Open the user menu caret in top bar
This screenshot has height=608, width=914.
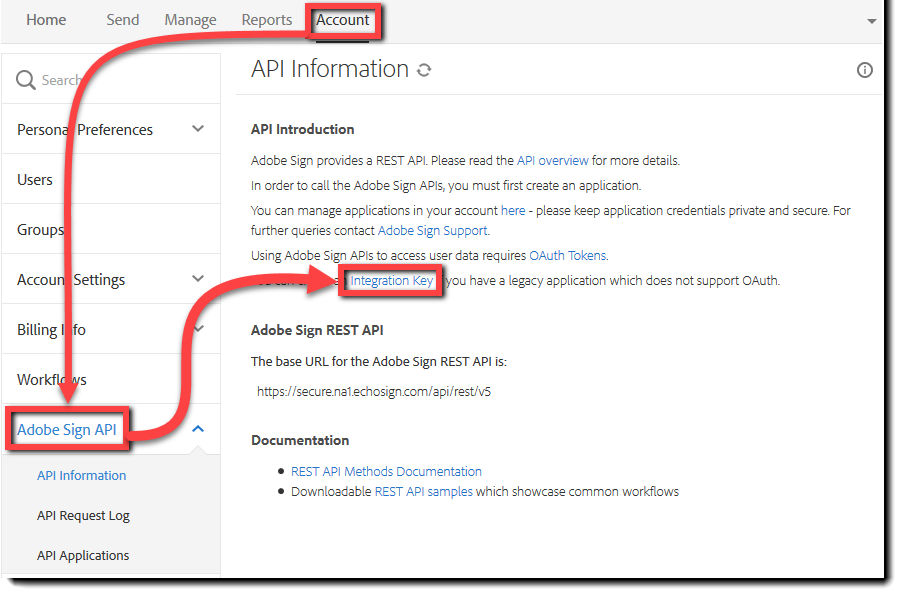point(871,21)
